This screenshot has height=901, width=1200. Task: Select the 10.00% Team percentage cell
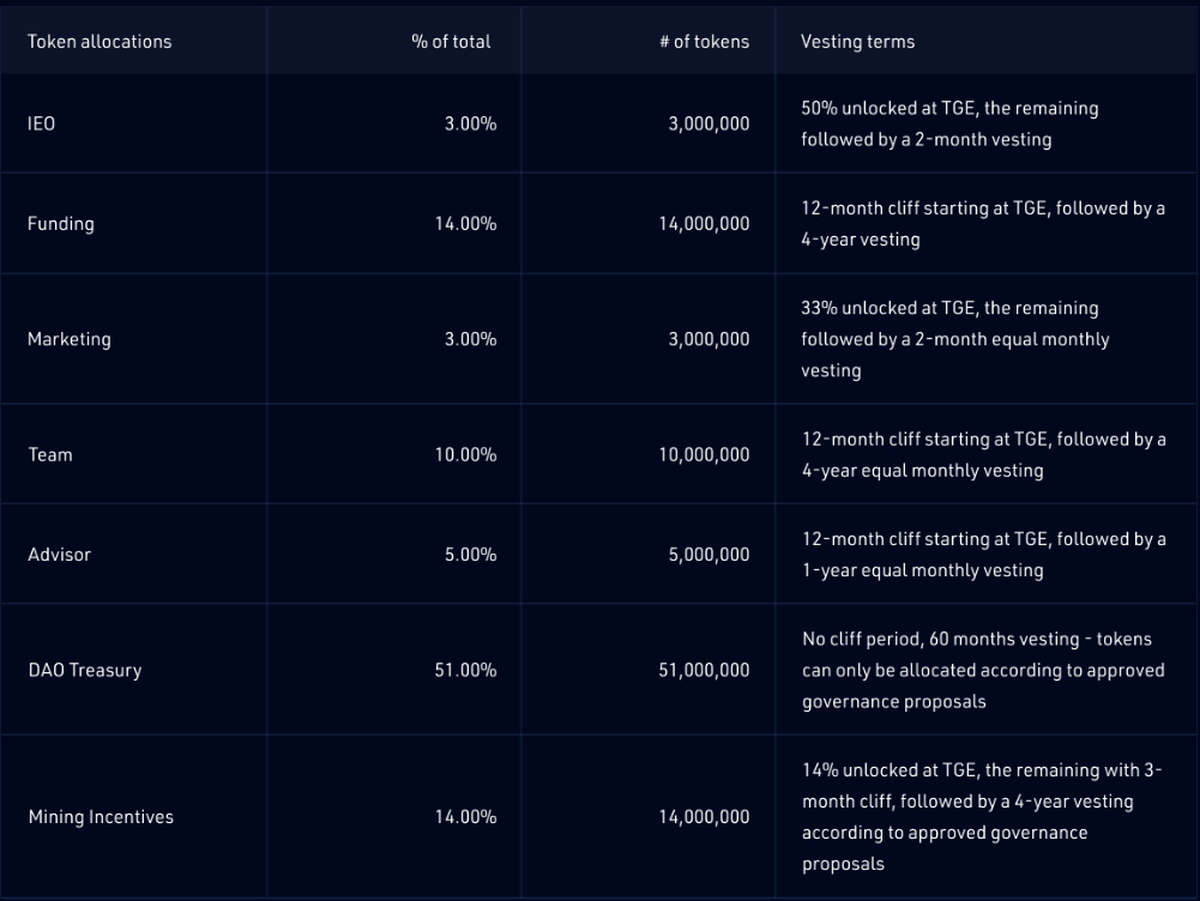coord(465,454)
